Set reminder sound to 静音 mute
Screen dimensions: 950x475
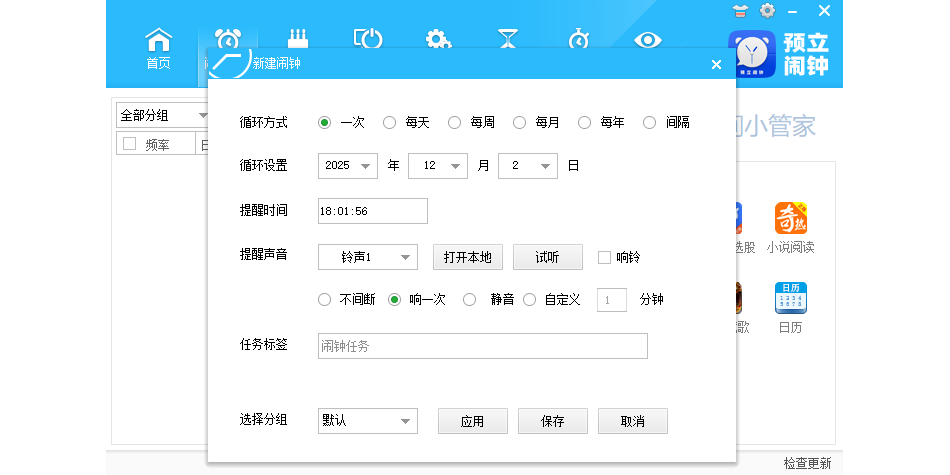470,299
